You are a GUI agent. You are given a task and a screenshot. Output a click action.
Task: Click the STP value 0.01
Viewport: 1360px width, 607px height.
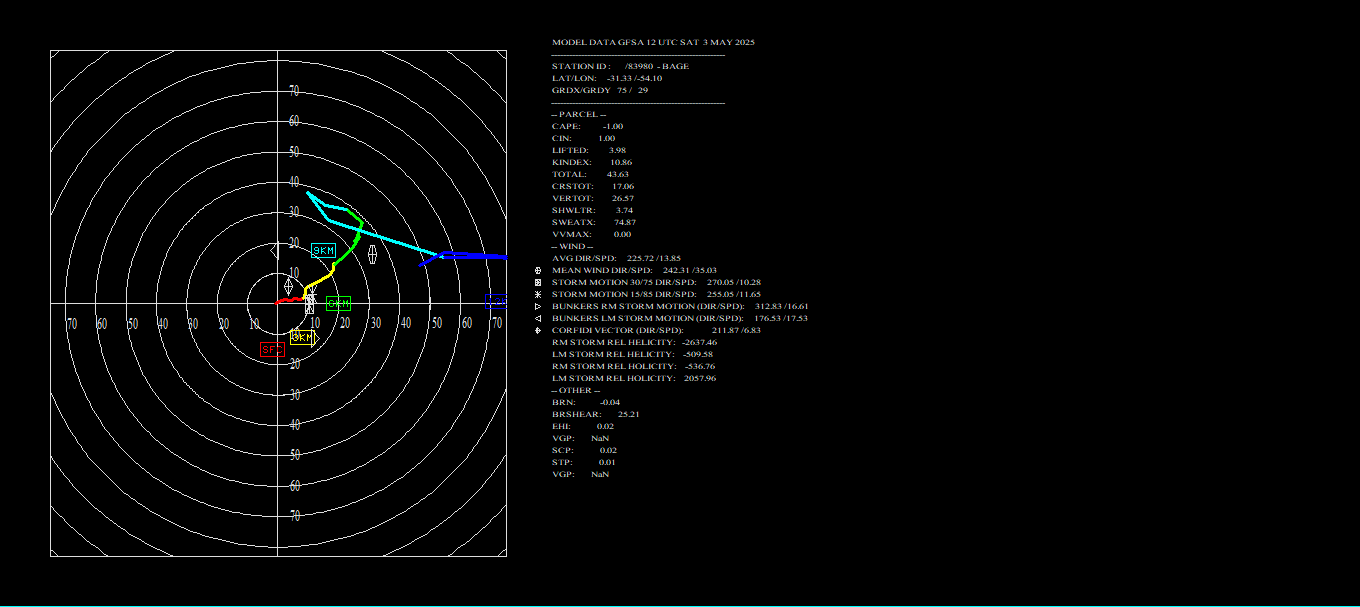pyautogui.click(x=607, y=462)
